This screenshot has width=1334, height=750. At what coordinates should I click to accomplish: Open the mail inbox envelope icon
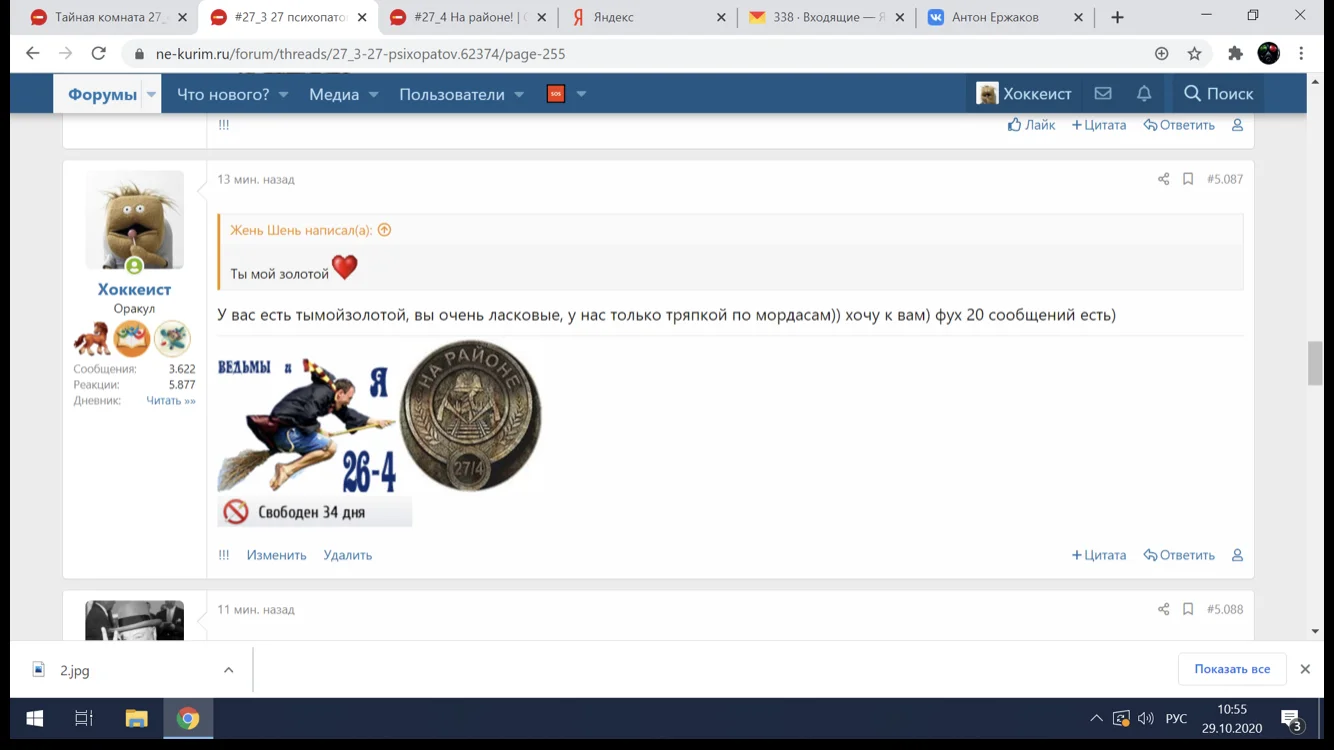click(1103, 93)
